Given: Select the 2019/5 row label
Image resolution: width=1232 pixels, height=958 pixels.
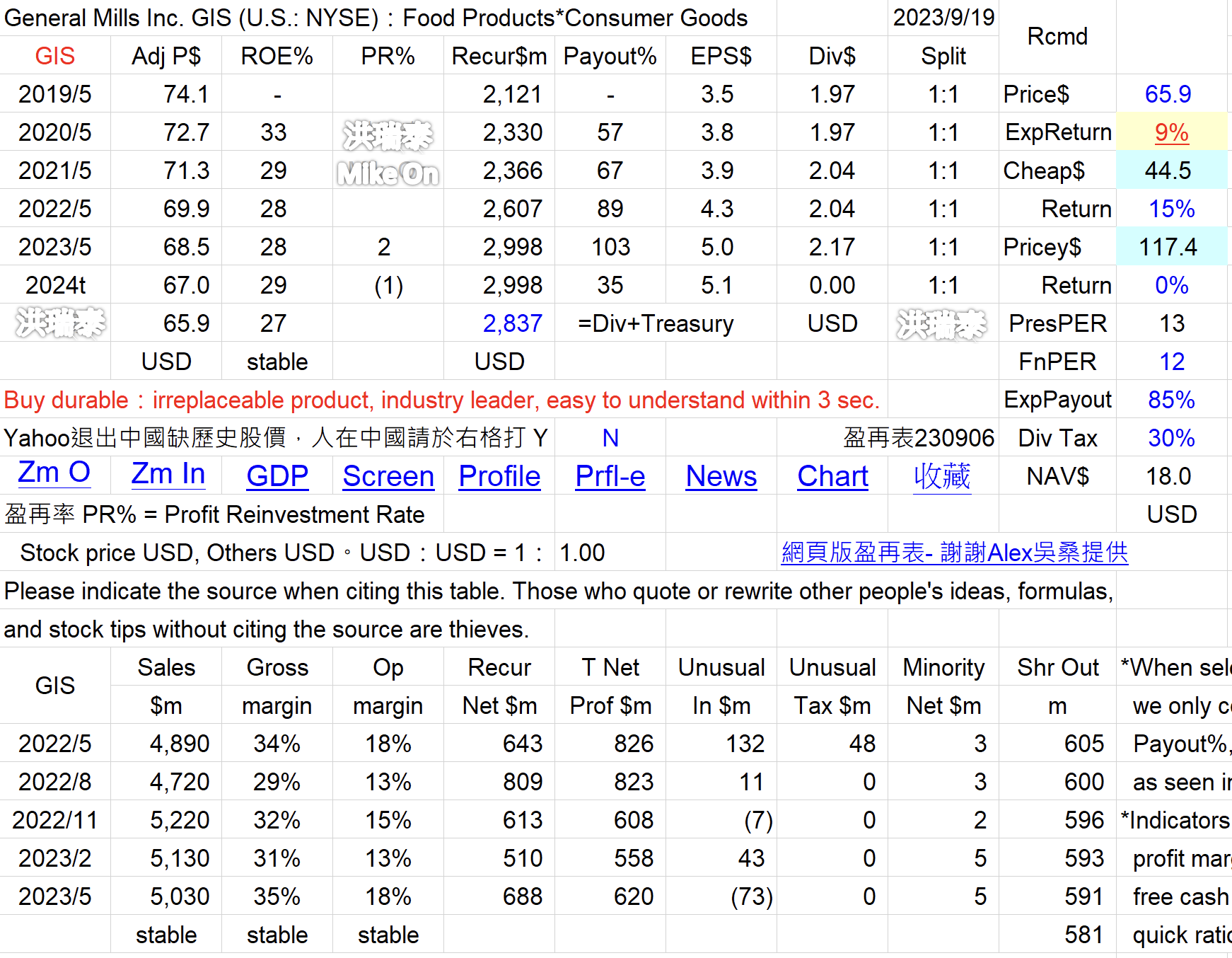Looking at the screenshot, I should pyautogui.click(x=55, y=94).
